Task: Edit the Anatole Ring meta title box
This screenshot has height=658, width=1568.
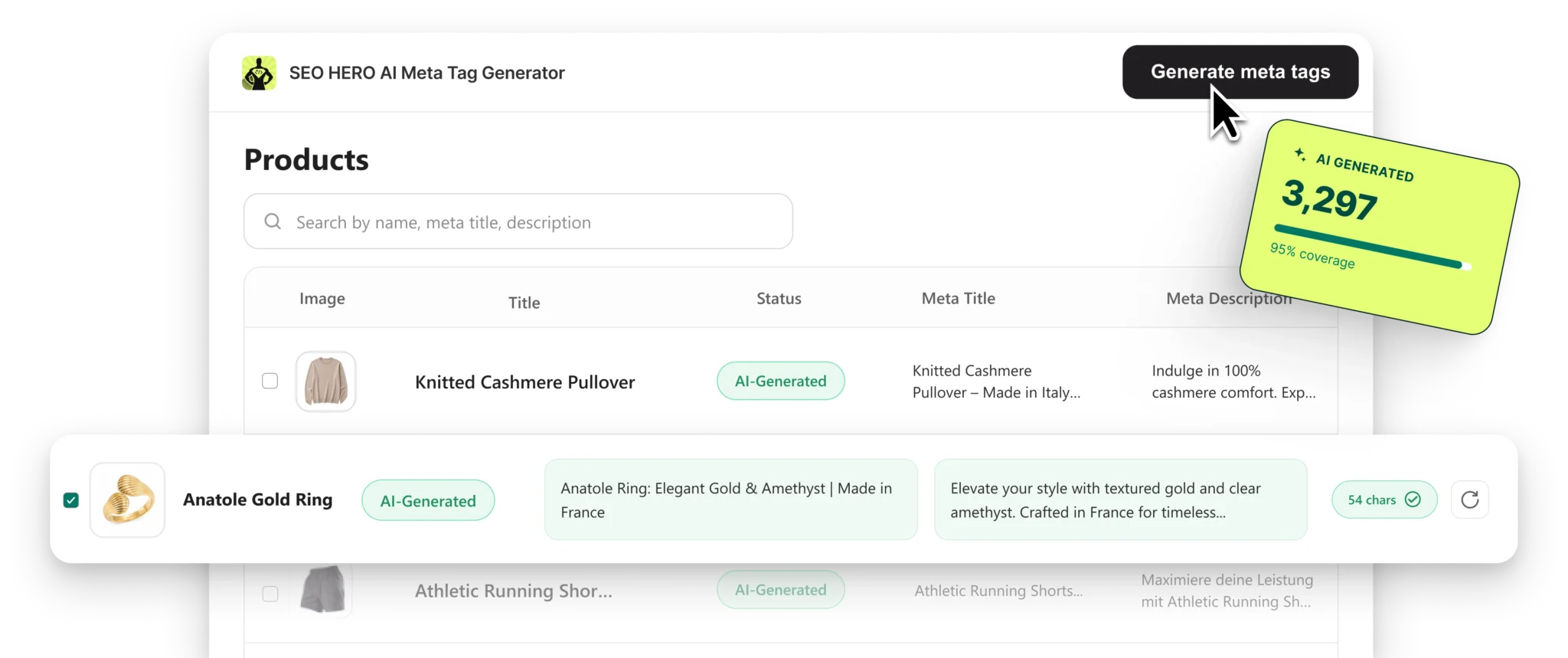Action: tap(731, 499)
